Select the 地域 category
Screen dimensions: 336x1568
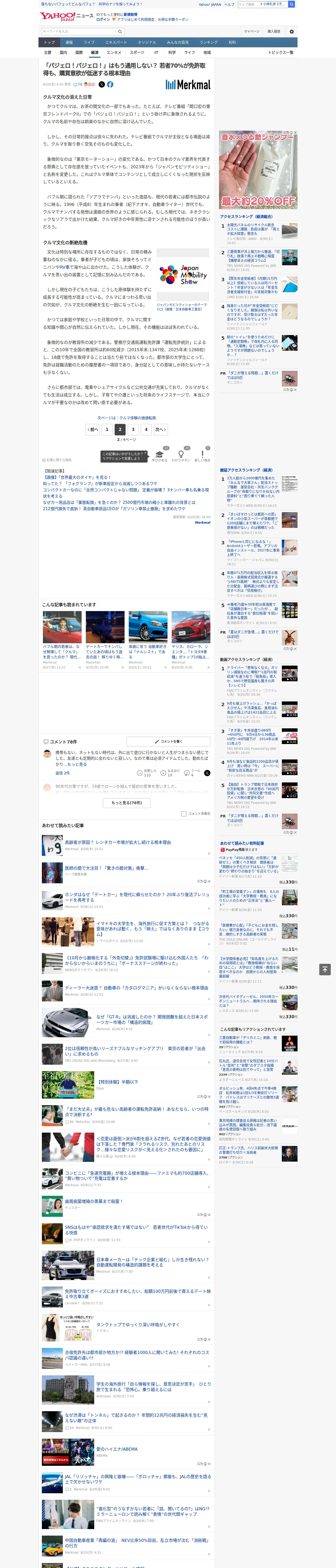tap(207, 52)
